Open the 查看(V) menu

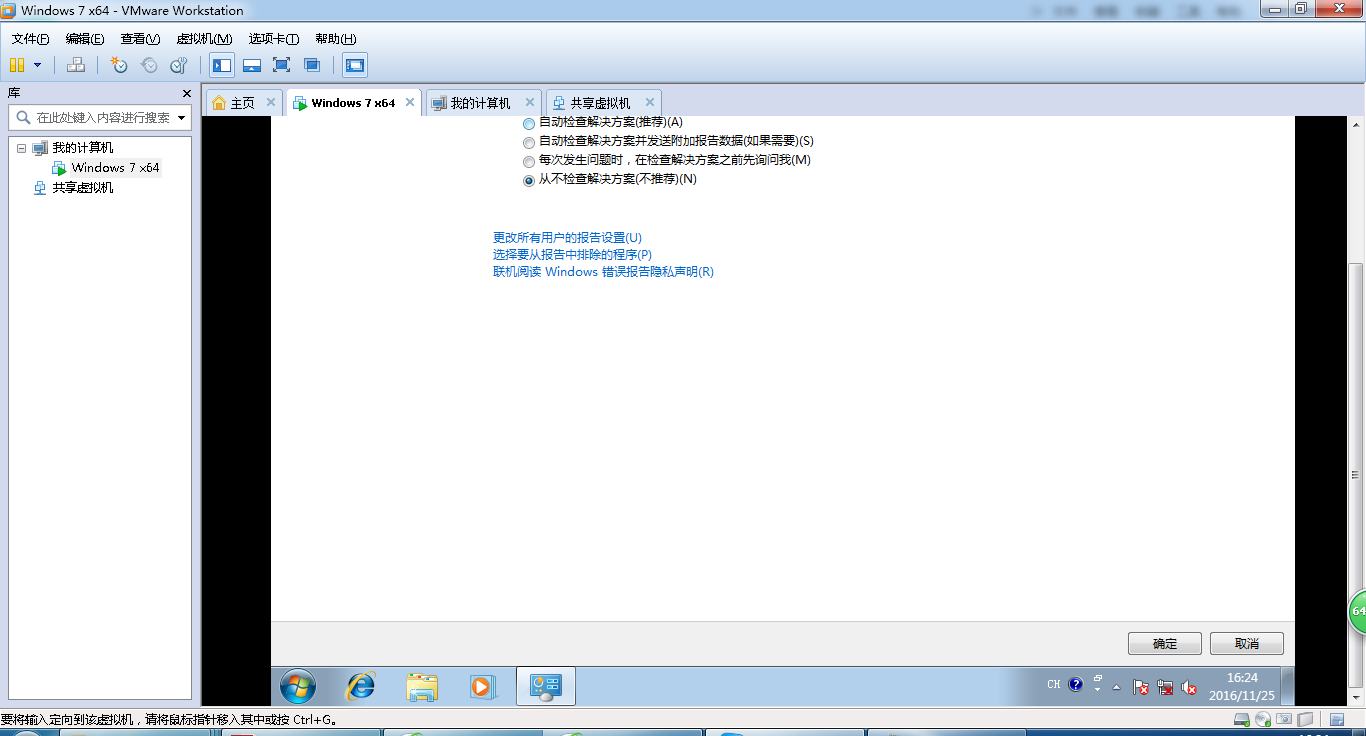coord(140,39)
